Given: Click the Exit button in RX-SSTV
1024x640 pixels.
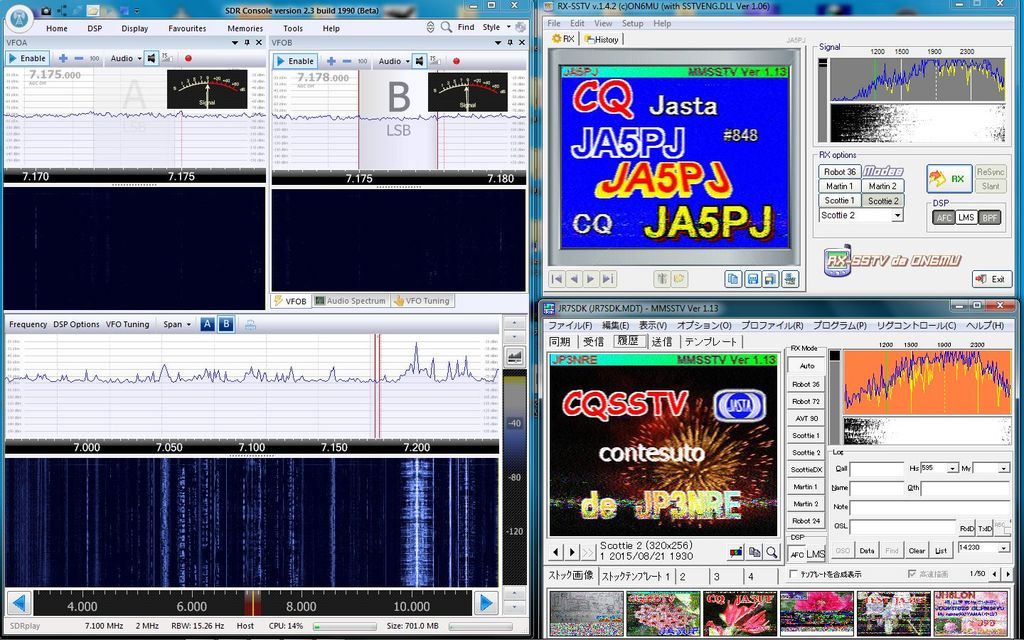Looking at the screenshot, I should [x=991, y=279].
